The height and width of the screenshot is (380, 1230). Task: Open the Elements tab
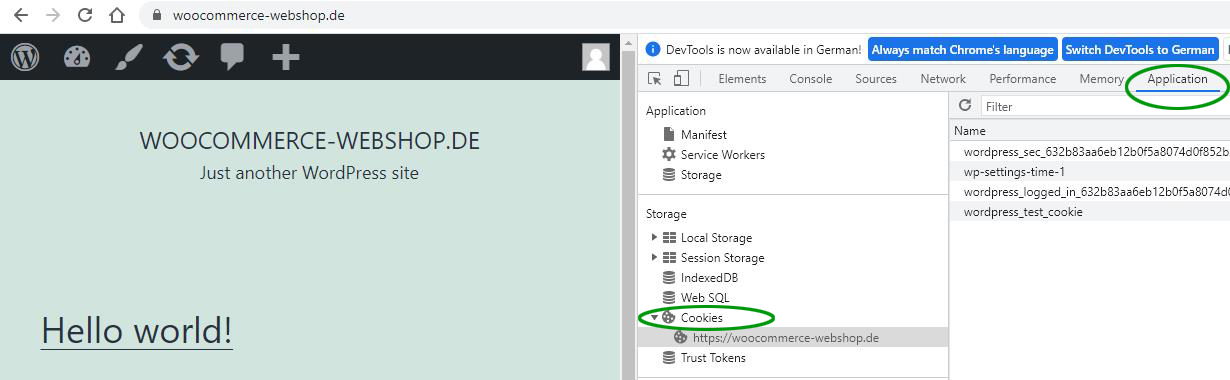pos(742,79)
